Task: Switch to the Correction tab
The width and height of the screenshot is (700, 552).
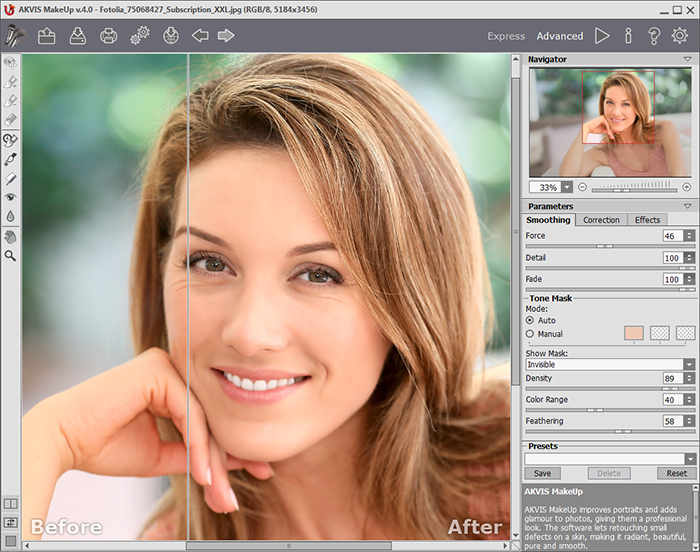Action: (x=601, y=220)
